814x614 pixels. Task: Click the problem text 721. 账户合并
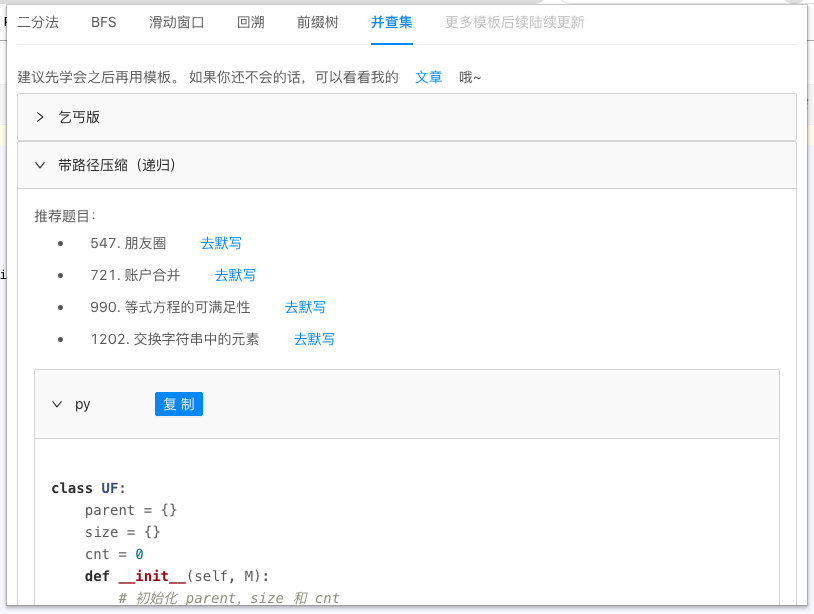(135, 275)
